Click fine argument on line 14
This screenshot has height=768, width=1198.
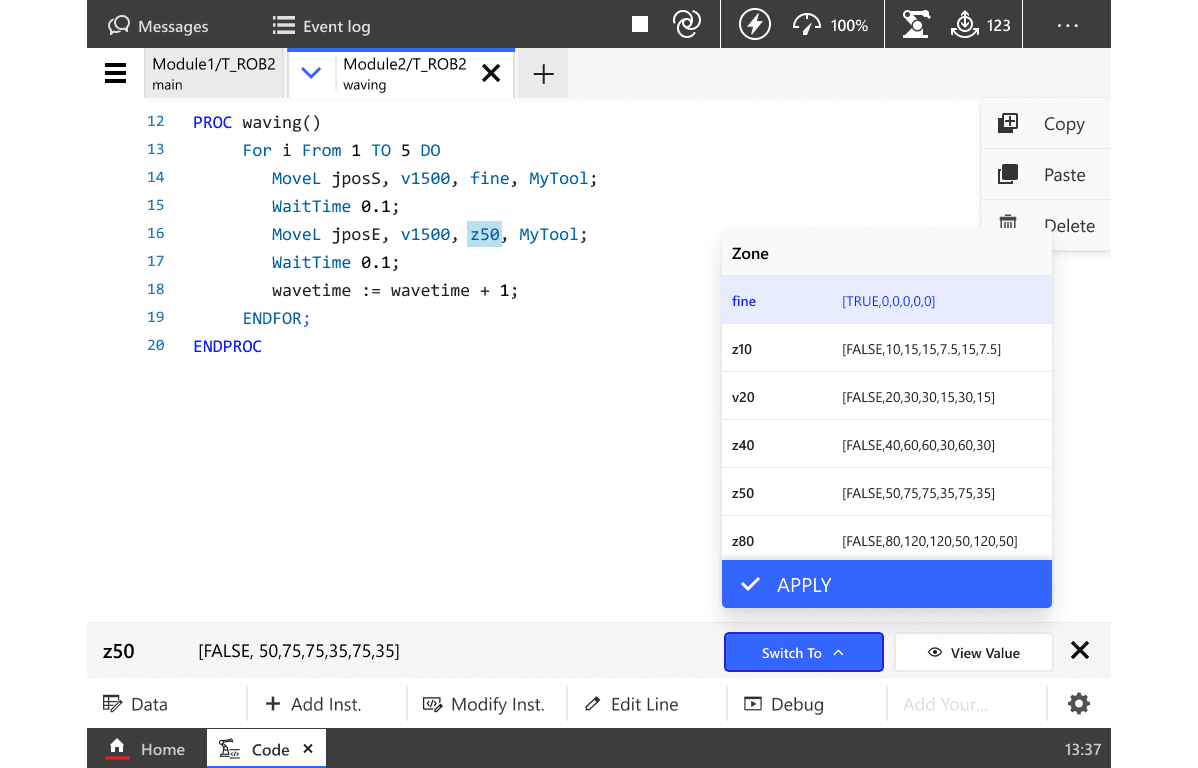[x=490, y=178]
